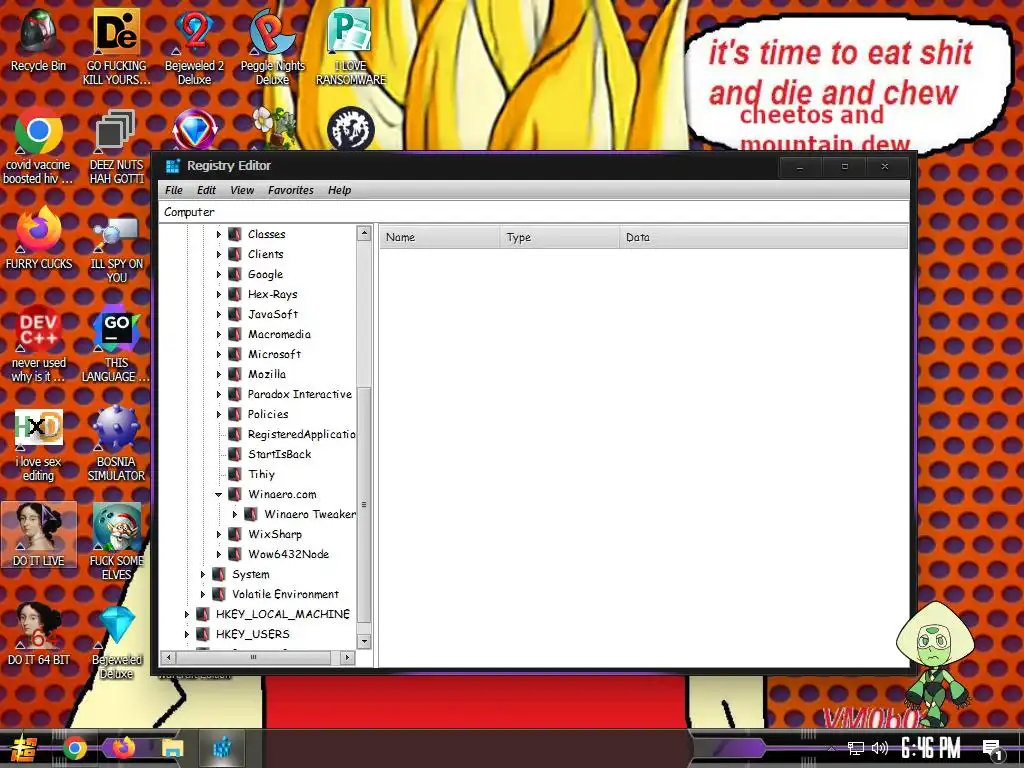Viewport: 1024px width, 768px height.
Task: Open the elf game desktop icon
Action: tap(116, 542)
